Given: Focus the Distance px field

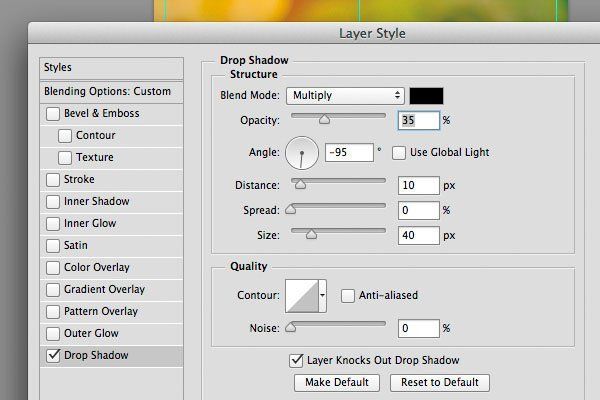Looking at the screenshot, I should (x=419, y=185).
